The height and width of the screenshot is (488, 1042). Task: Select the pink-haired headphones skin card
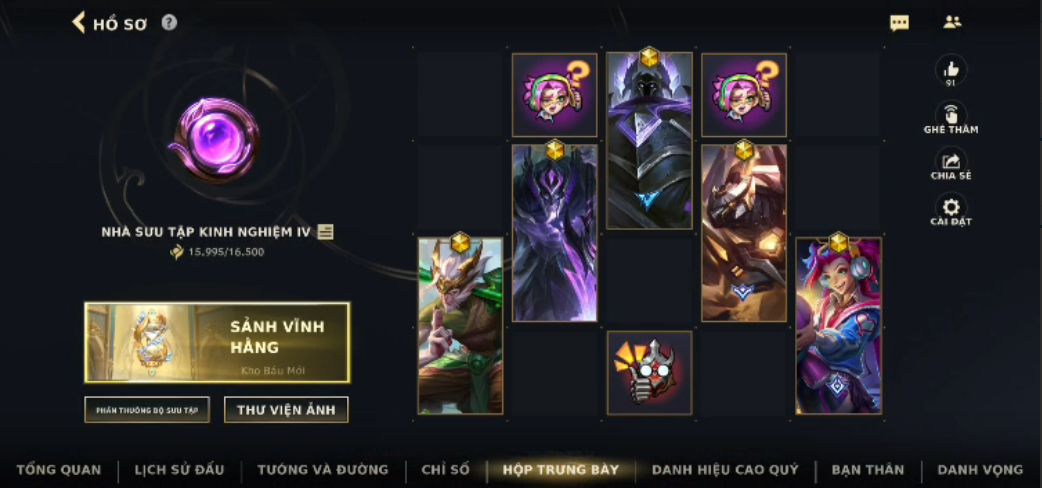[x=839, y=326]
